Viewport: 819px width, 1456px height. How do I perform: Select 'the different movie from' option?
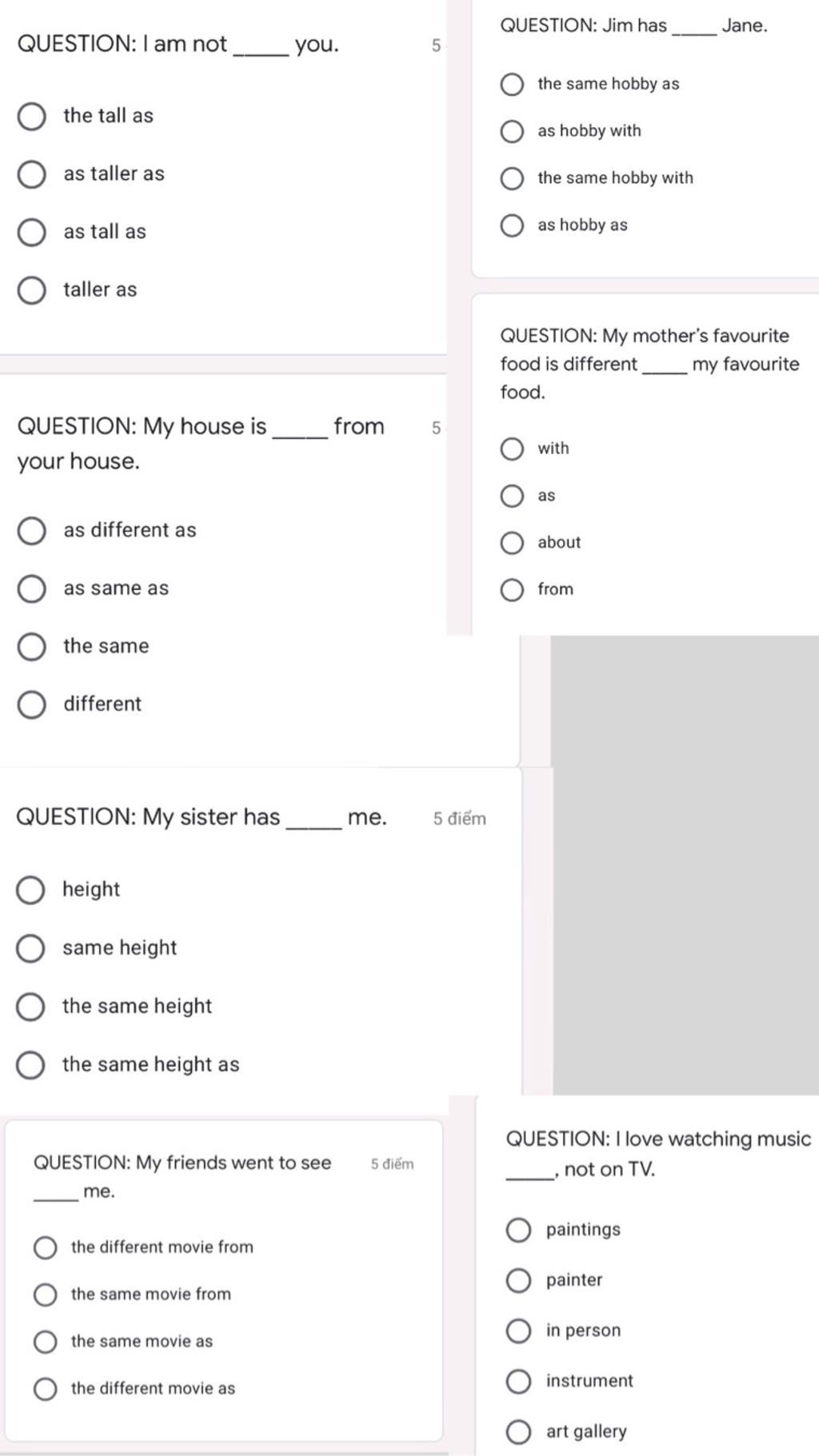pyautogui.click(x=46, y=1248)
